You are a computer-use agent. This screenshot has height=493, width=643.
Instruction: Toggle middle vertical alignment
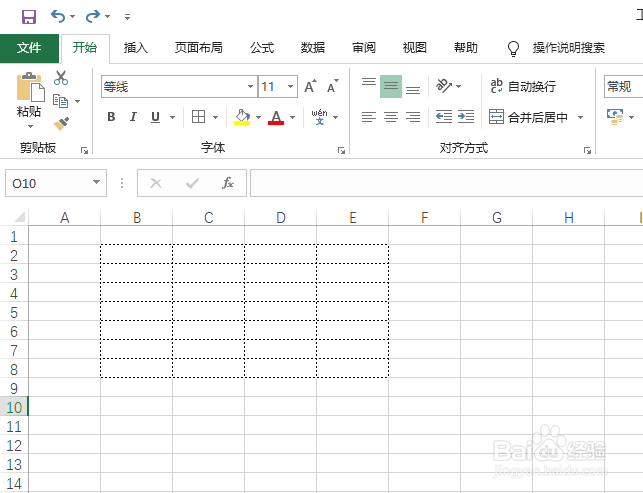[391, 86]
